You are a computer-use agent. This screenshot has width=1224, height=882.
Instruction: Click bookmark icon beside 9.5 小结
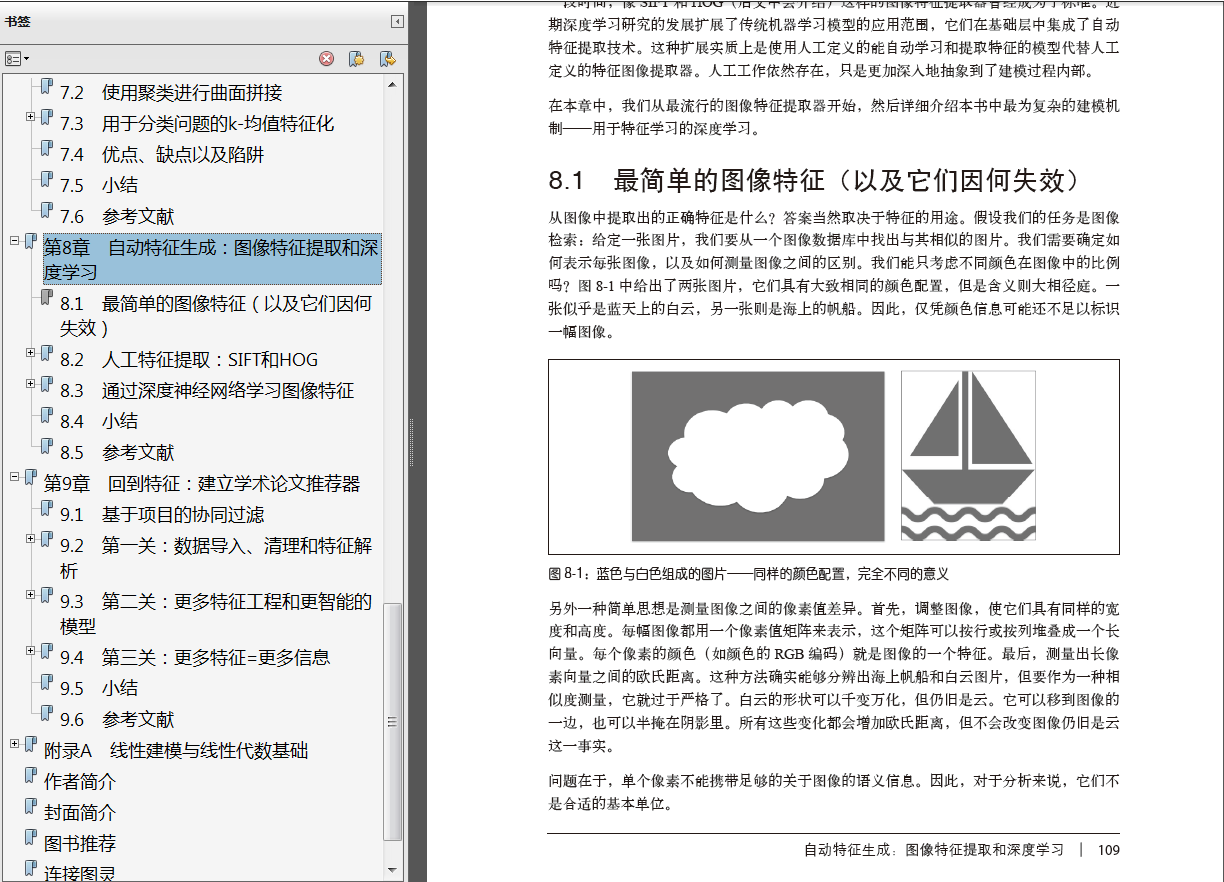[x=46, y=683]
